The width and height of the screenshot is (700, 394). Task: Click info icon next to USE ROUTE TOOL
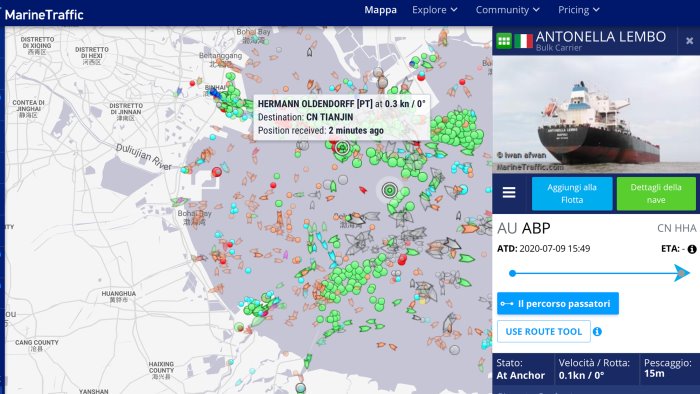click(597, 332)
